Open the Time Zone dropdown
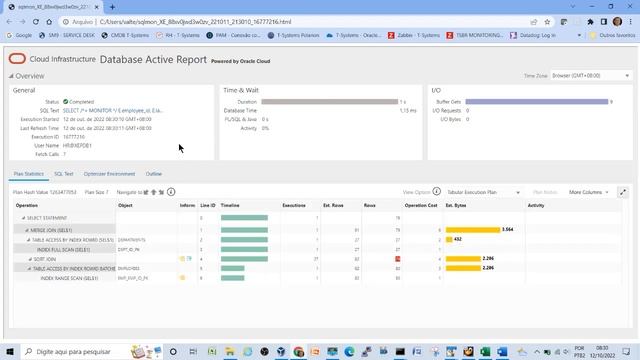Screen dimensions: 640x360 590,76
